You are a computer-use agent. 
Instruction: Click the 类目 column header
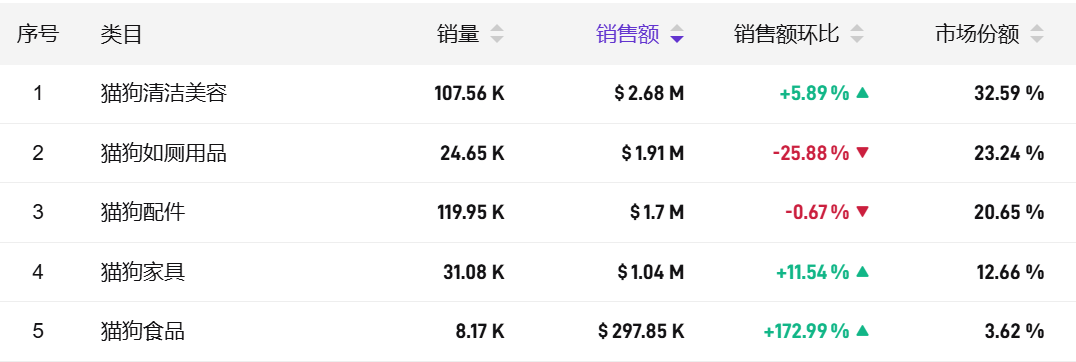[x=121, y=34]
